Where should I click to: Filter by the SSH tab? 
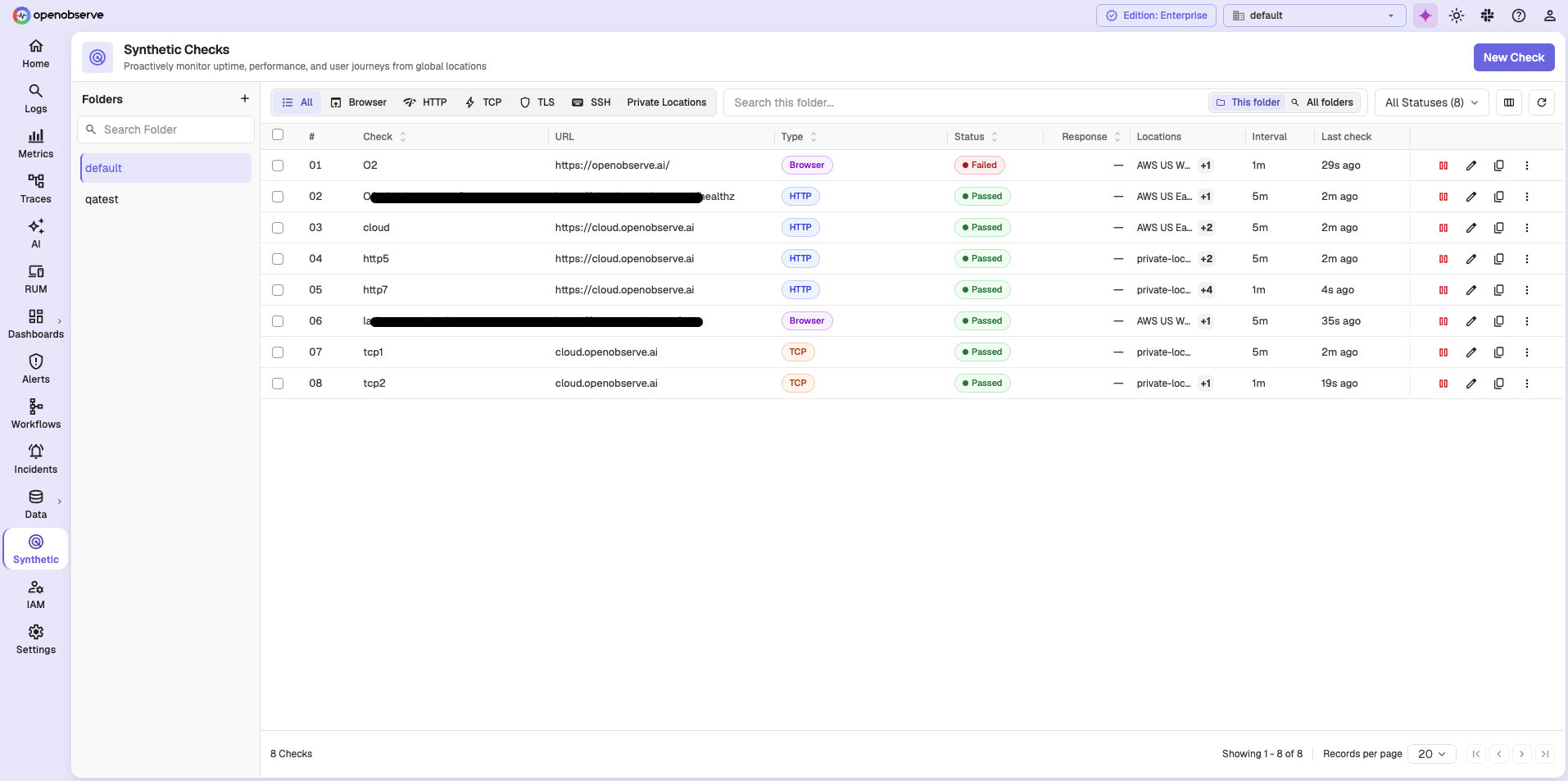pyautogui.click(x=591, y=102)
